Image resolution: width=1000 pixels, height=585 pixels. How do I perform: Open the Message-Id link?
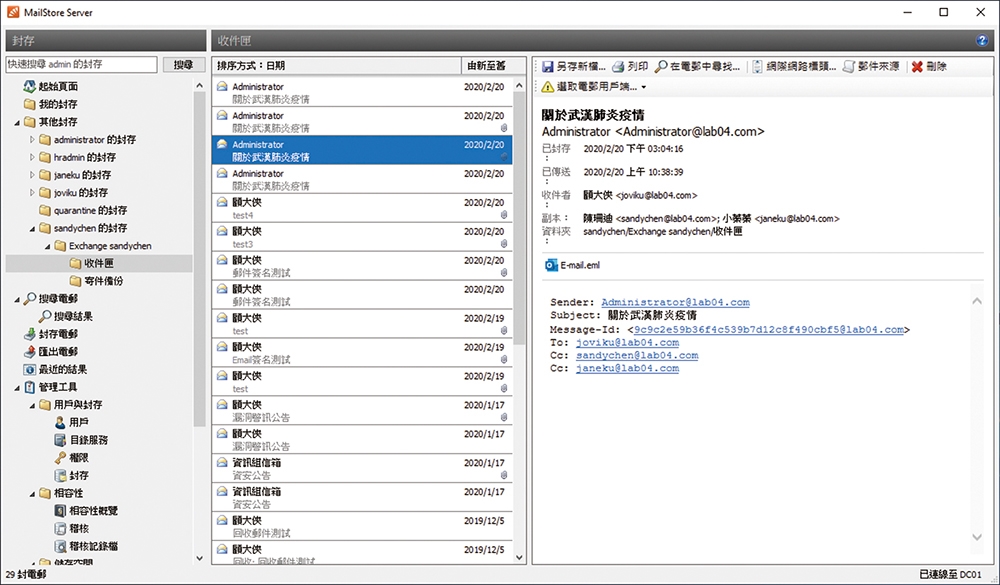pyautogui.click(x=768, y=330)
